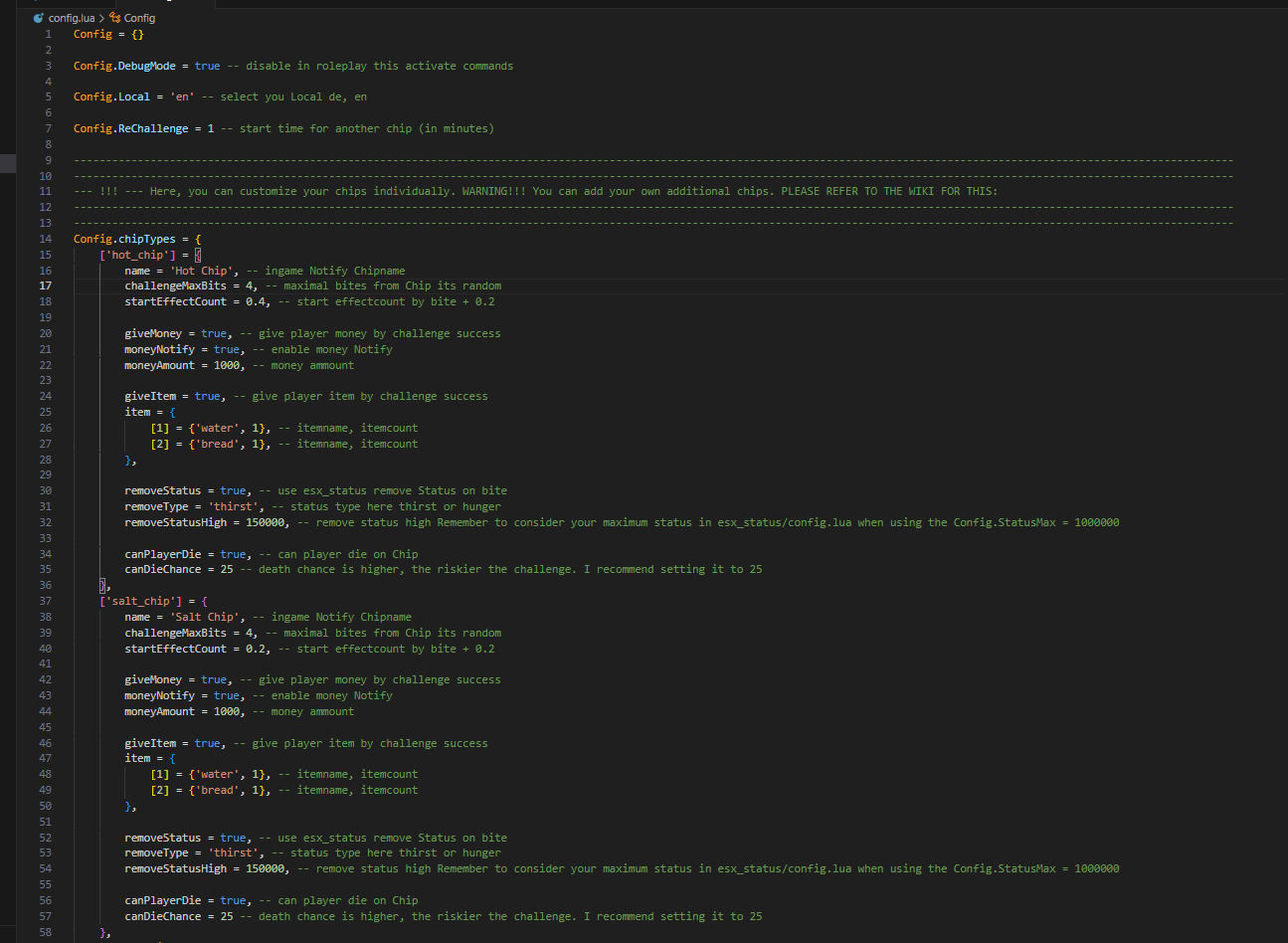Image resolution: width=1288 pixels, height=943 pixels.
Task: Click the 'Salt Chip' name string
Action: (204, 617)
